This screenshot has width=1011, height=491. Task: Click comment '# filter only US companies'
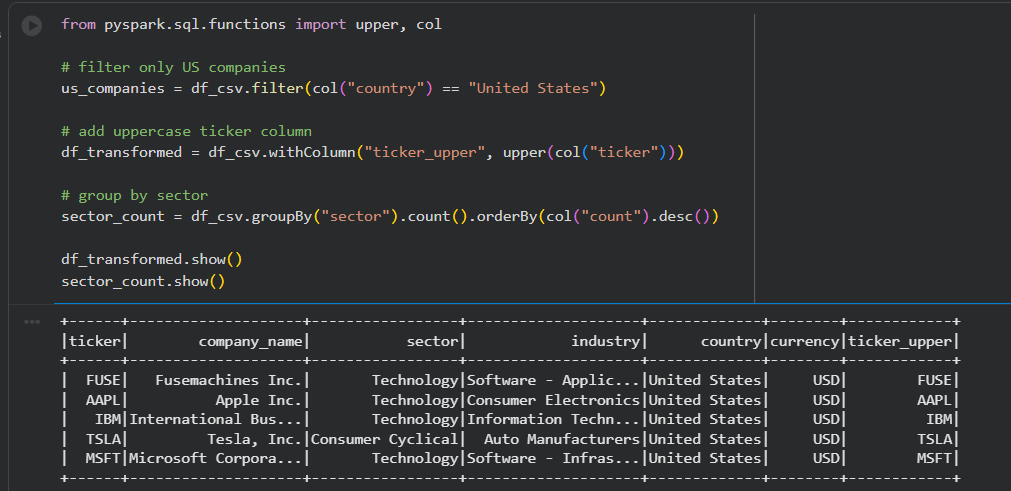click(173, 67)
